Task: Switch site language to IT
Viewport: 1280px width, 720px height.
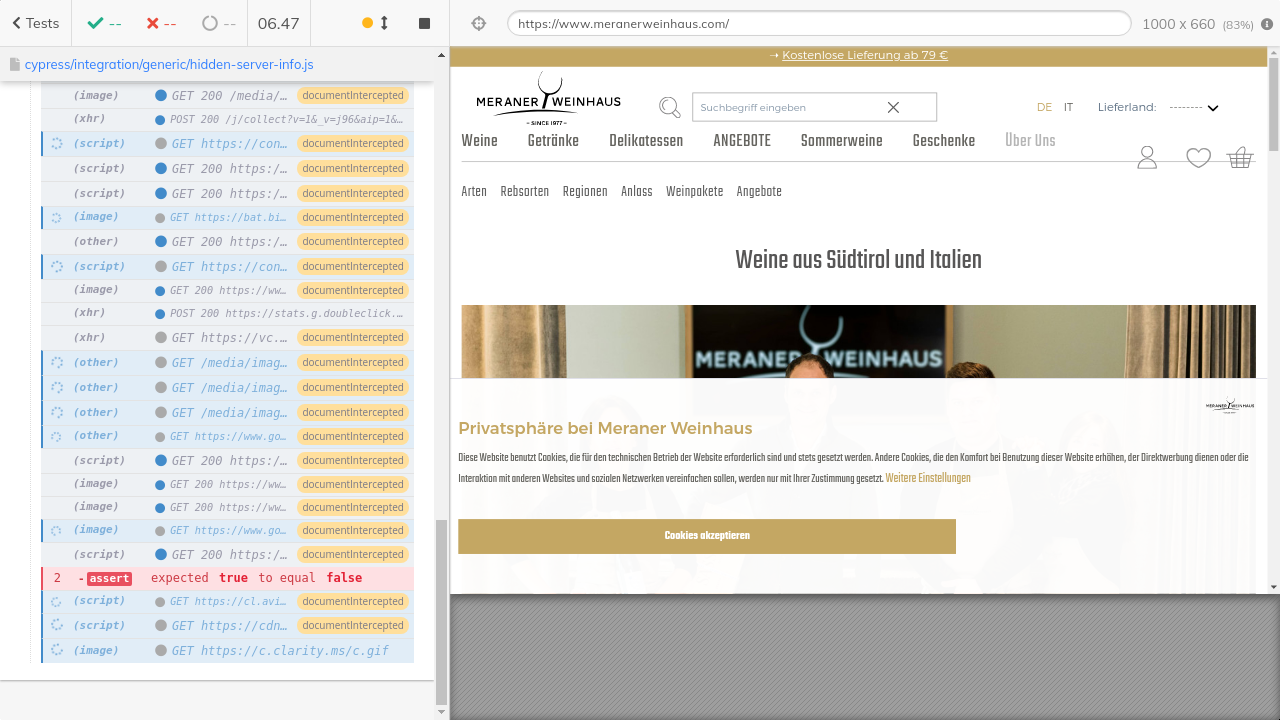Action: pyautogui.click(x=1068, y=107)
